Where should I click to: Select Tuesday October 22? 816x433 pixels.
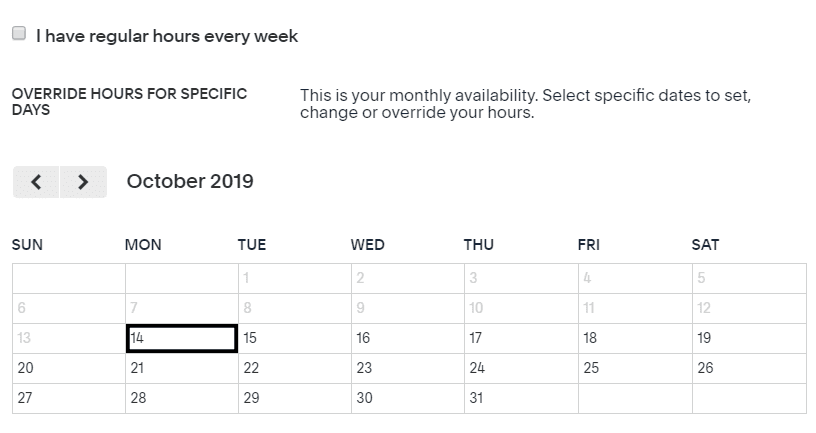tap(295, 368)
